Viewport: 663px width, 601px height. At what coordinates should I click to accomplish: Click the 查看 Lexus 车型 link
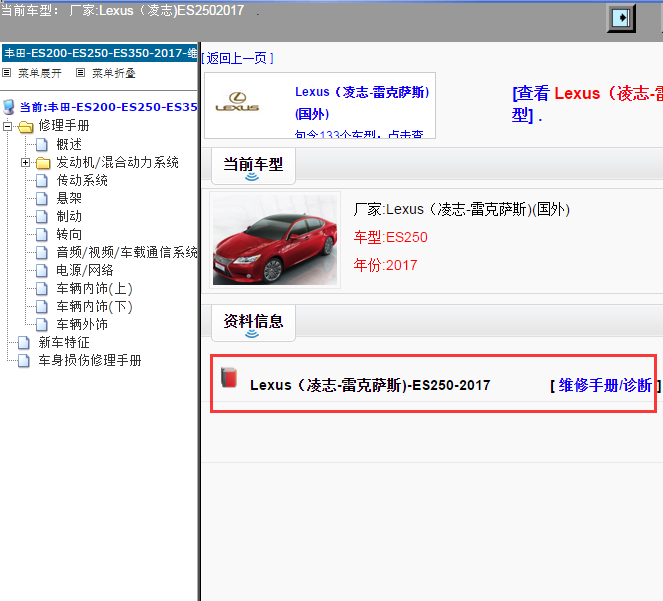587,104
